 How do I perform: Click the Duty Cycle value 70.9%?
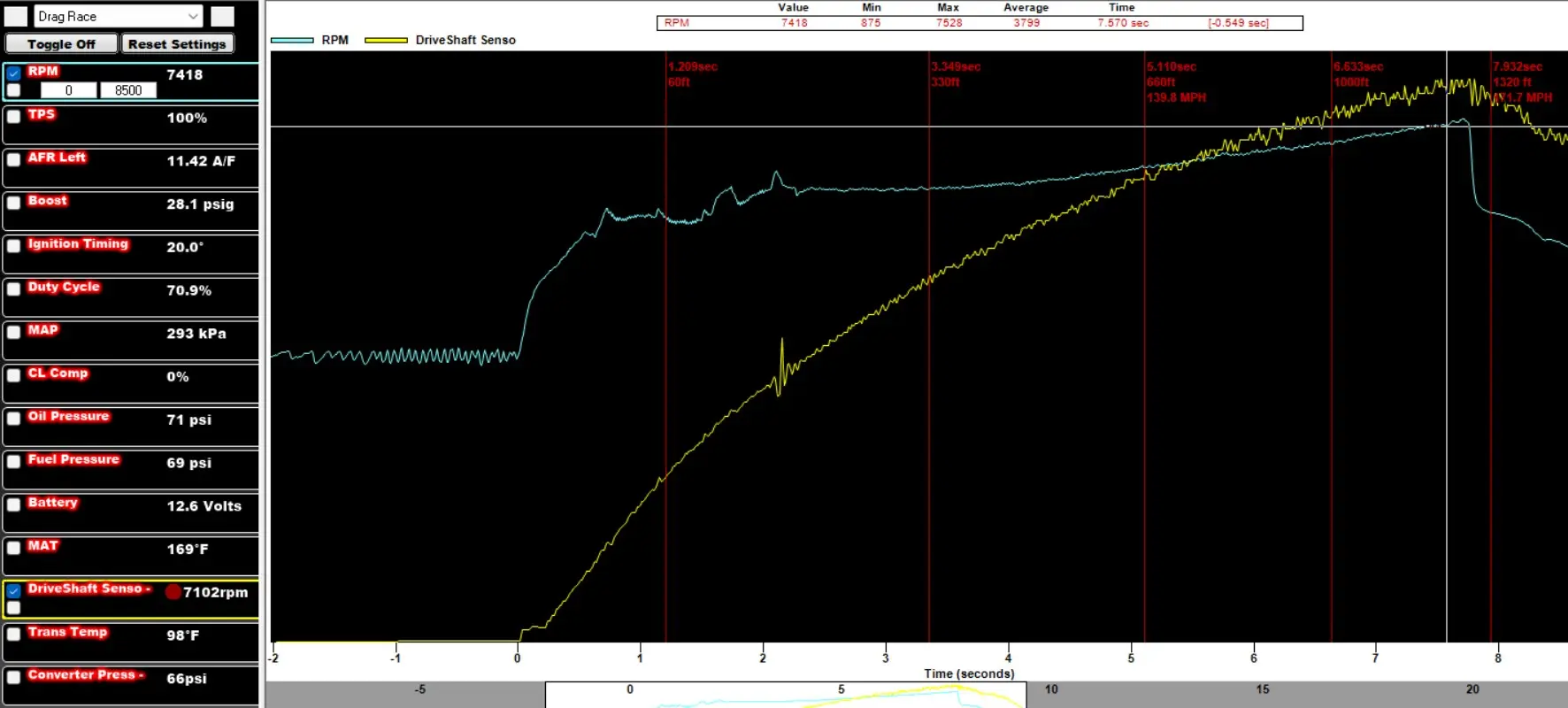click(x=188, y=290)
